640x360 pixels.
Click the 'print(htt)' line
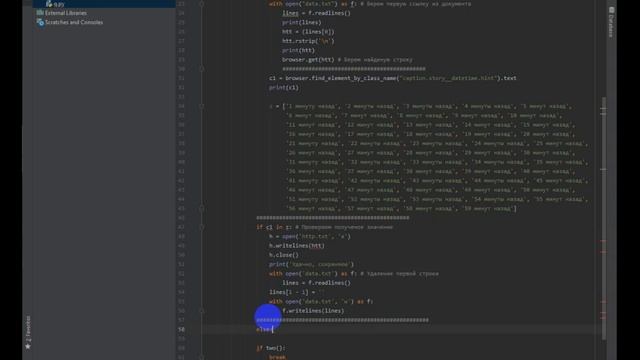tap(298, 51)
